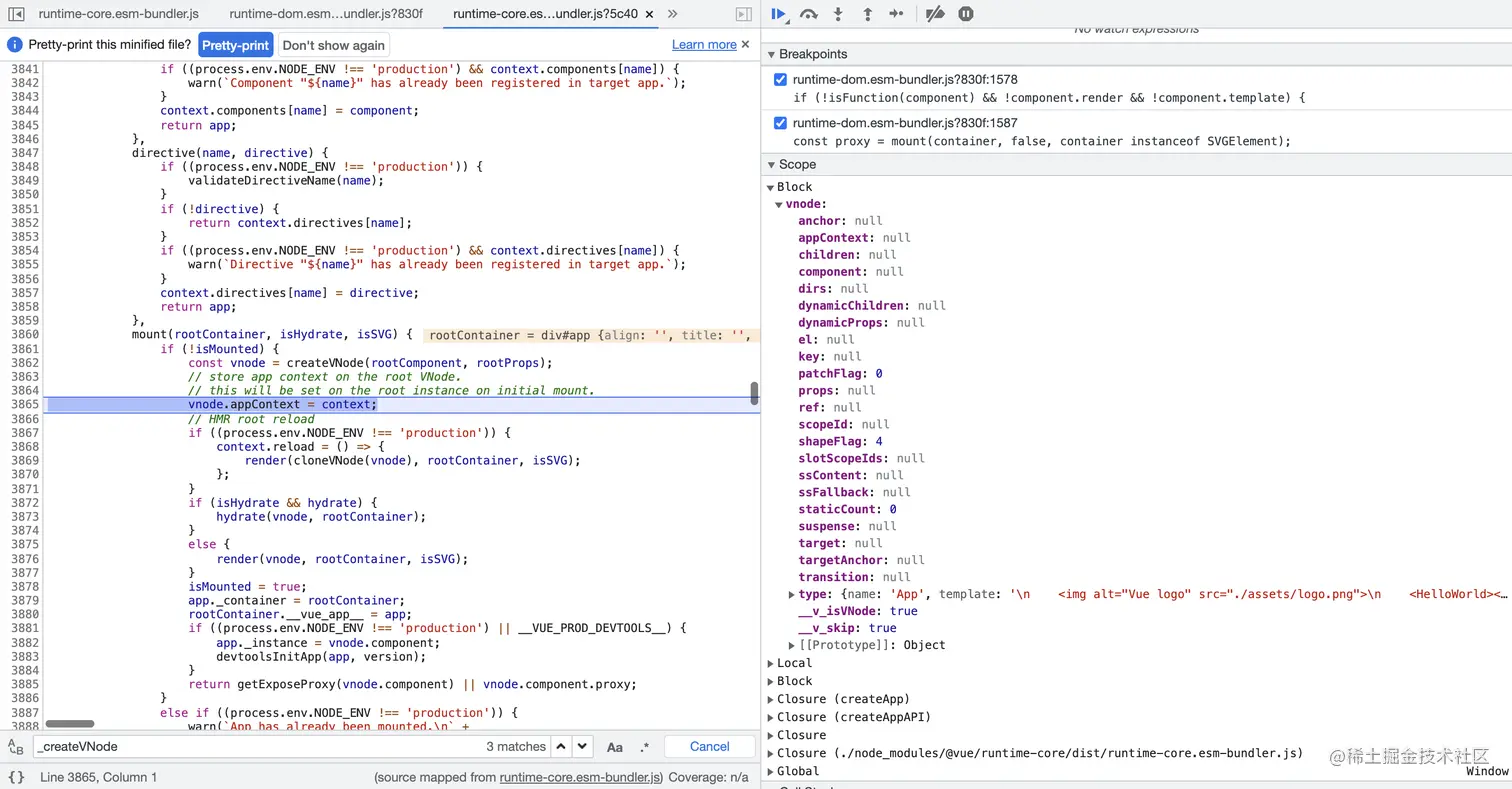Close the runtime-core...?5c40 tab
Image resolution: width=1512 pixels, height=789 pixels.
tap(649, 14)
